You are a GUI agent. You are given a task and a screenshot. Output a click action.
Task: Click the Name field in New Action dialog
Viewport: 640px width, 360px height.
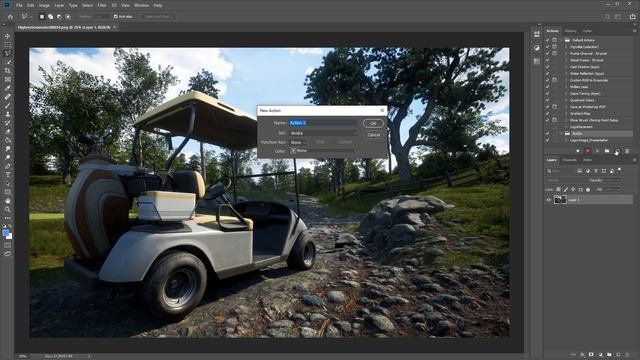pyautogui.click(x=323, y=123)
